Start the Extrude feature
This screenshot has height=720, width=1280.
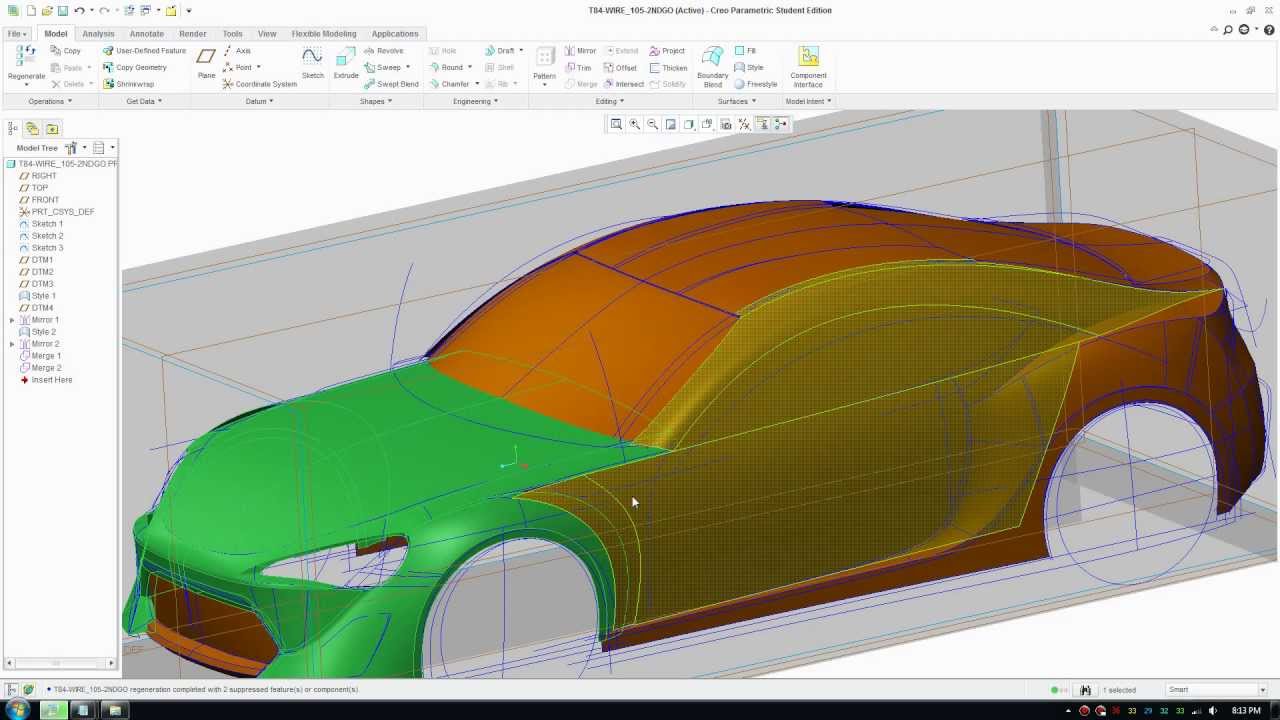pyautogui.click(x=346, y=63)
